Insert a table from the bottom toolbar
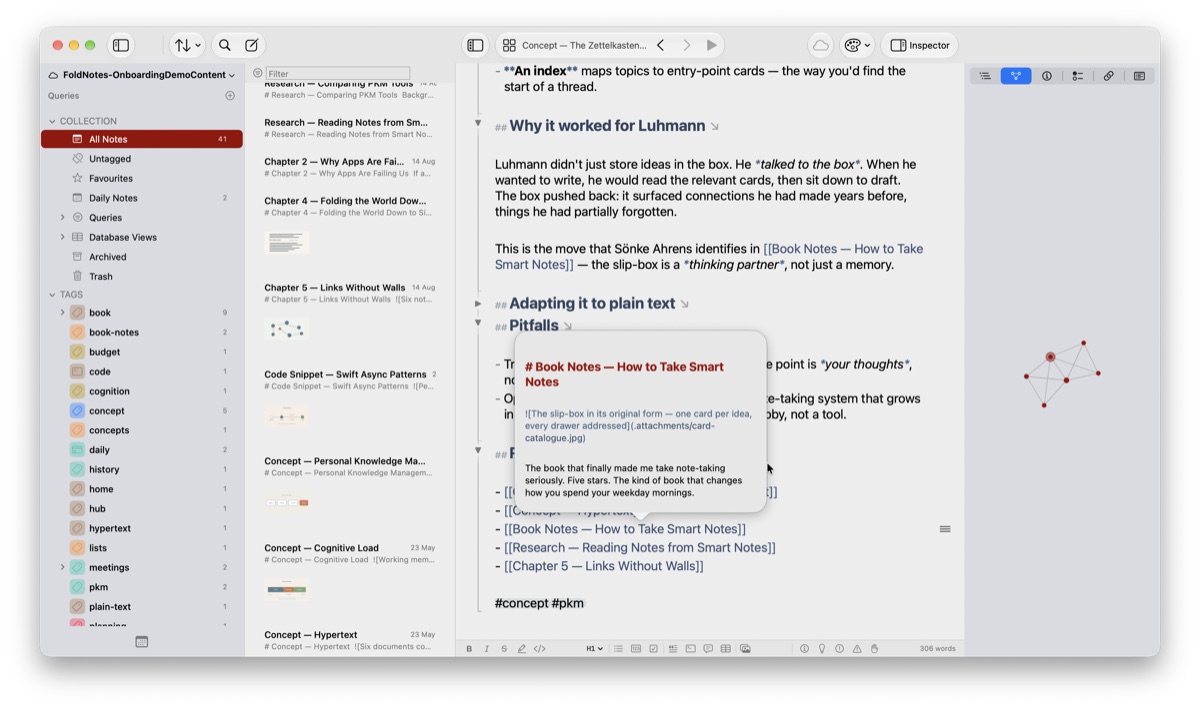The height and width of the screenshot is (709, 1200). point(726,649)
